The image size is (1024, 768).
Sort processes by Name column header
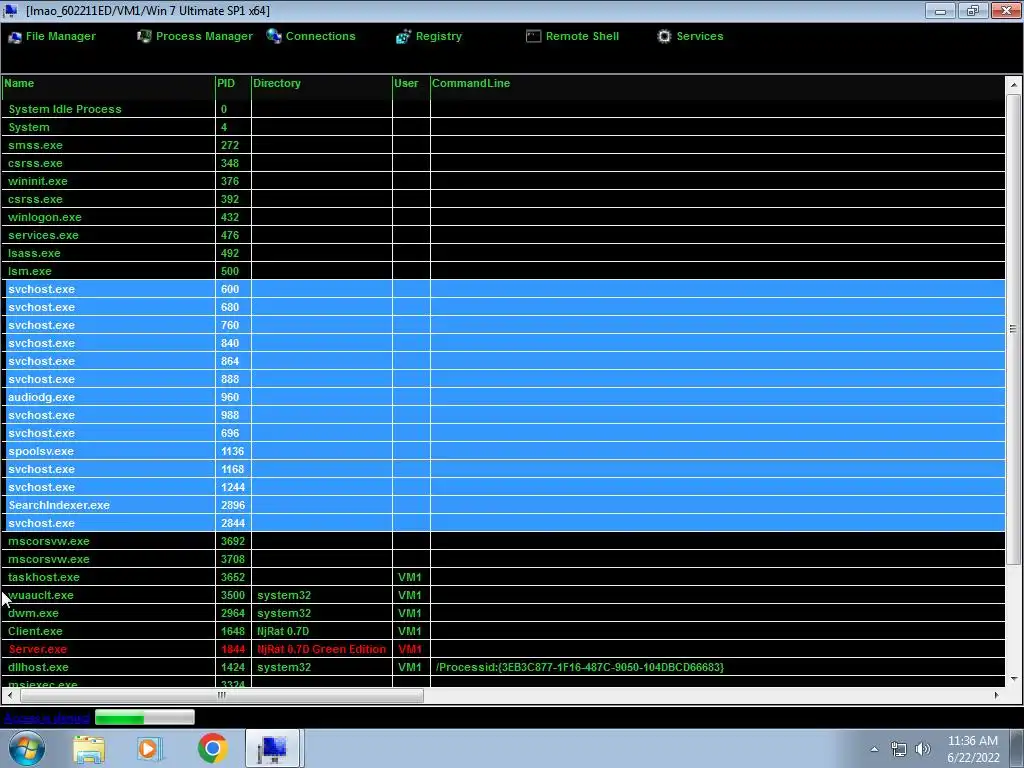click(x=108, y=84)
